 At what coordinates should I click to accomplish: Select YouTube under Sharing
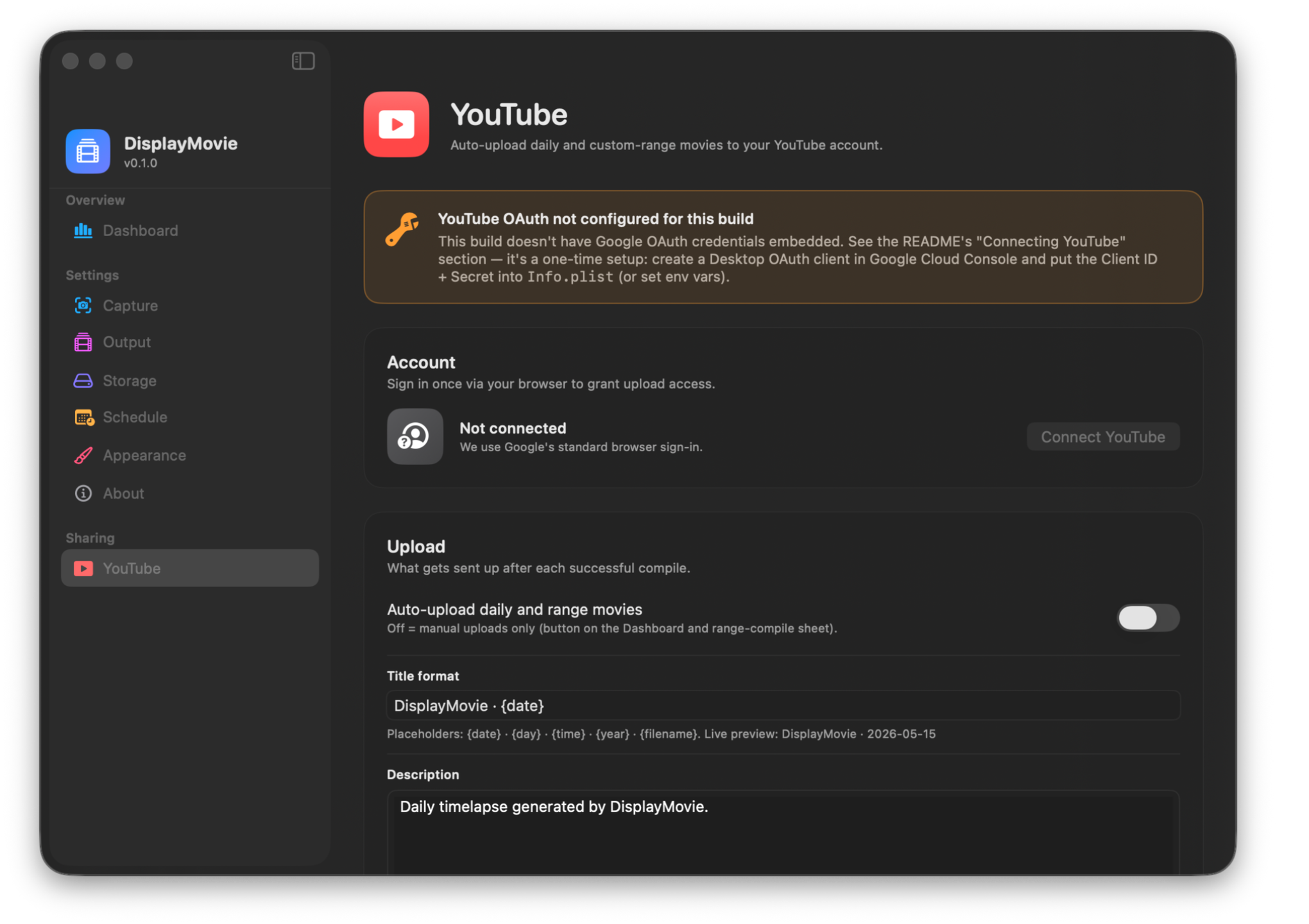click(190, 569)
